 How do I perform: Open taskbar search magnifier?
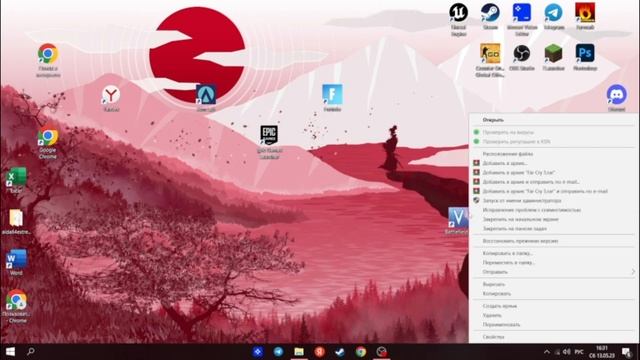tap(31, 351)
